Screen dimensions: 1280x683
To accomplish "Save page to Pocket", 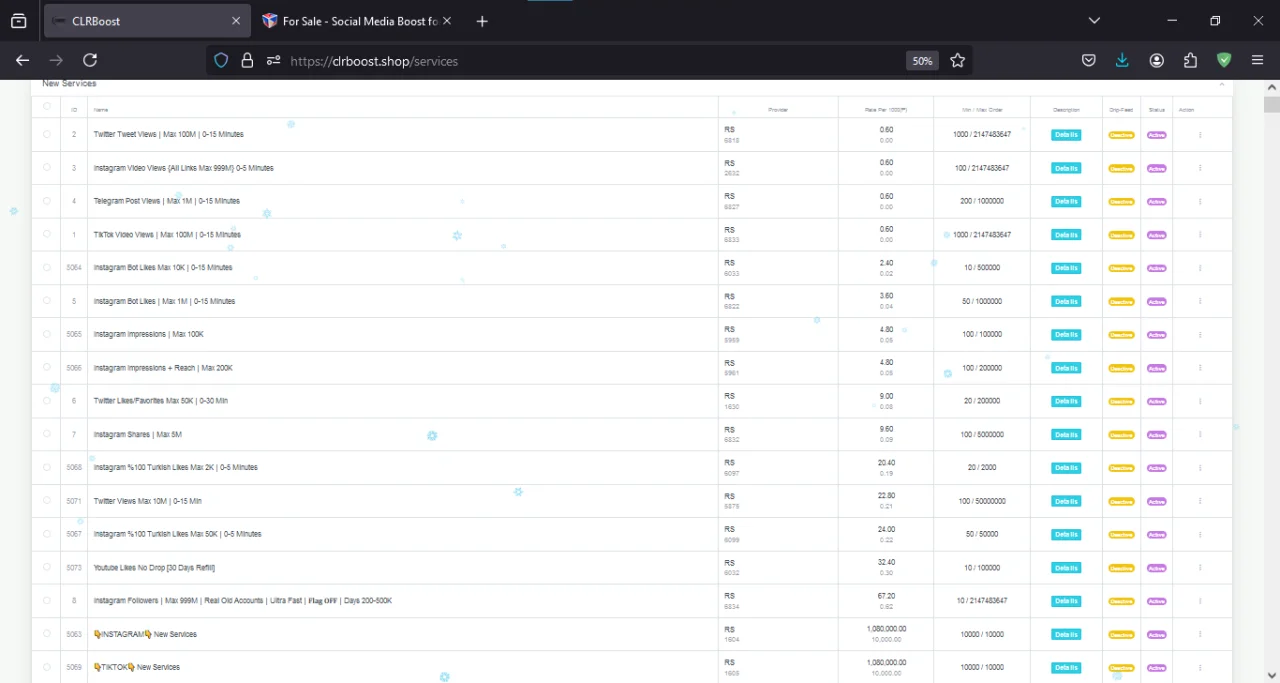I will [x=1089, y=61].
